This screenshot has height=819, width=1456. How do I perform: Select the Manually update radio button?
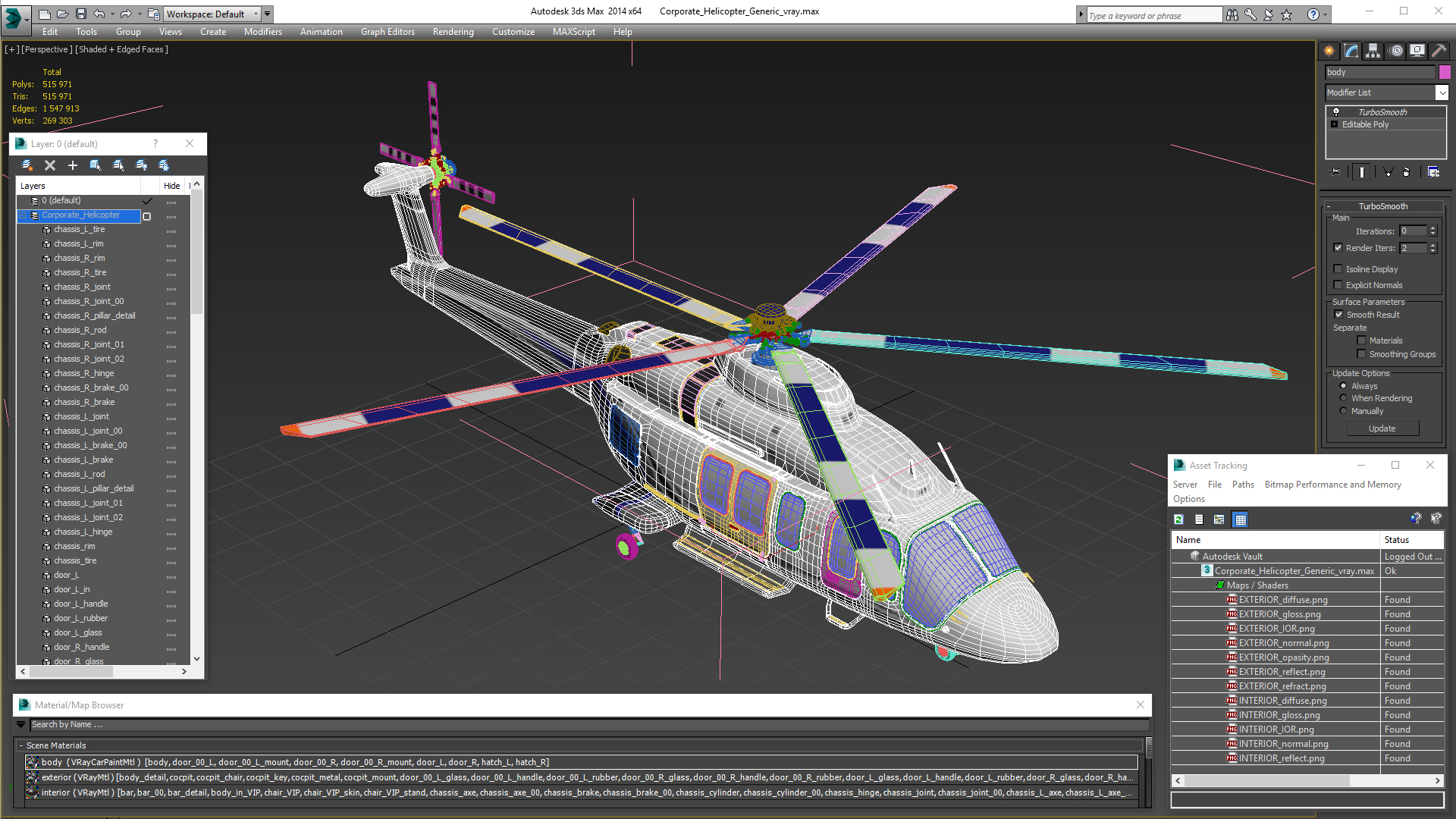point(1344,411)
